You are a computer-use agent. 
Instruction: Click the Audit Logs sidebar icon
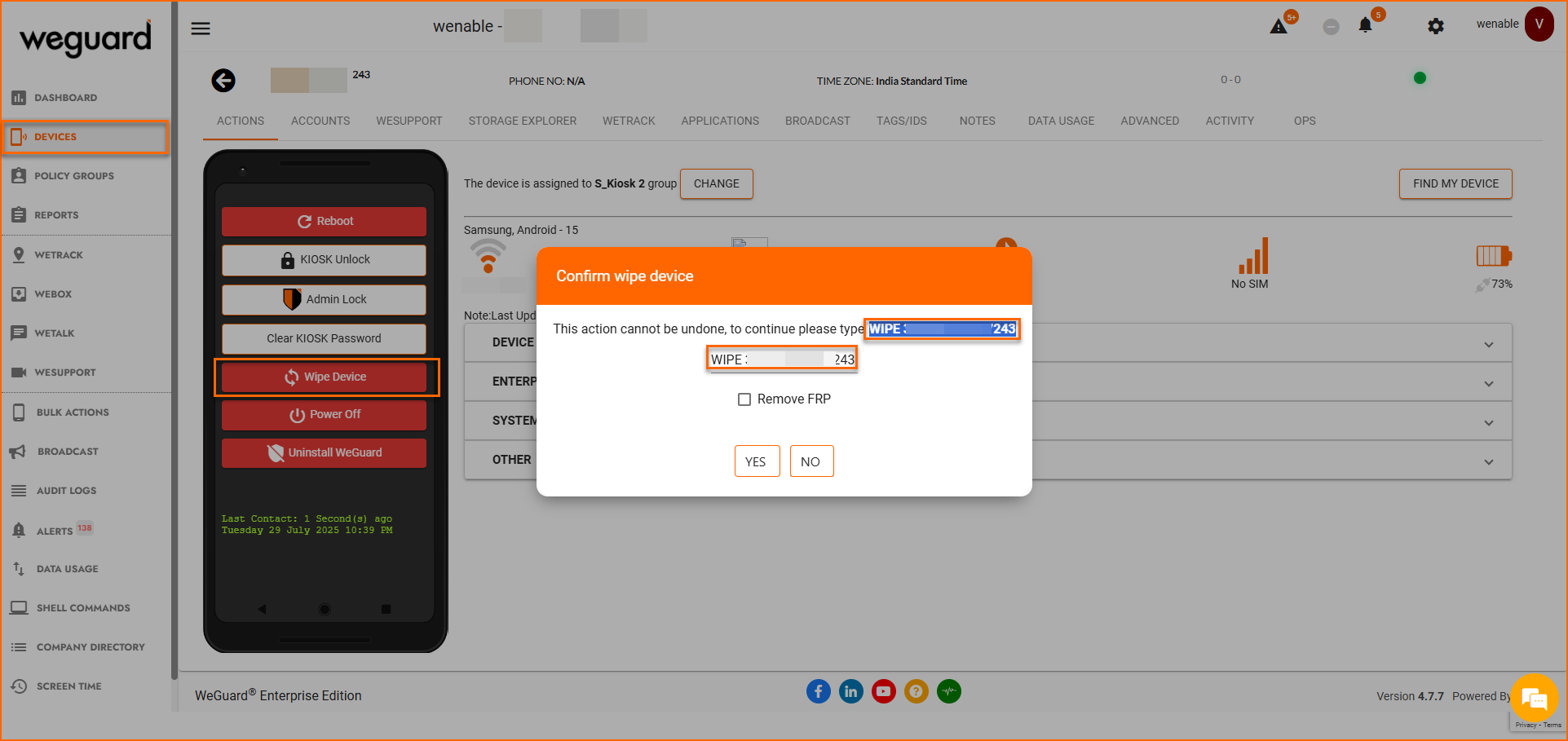[x=19, y=491]
